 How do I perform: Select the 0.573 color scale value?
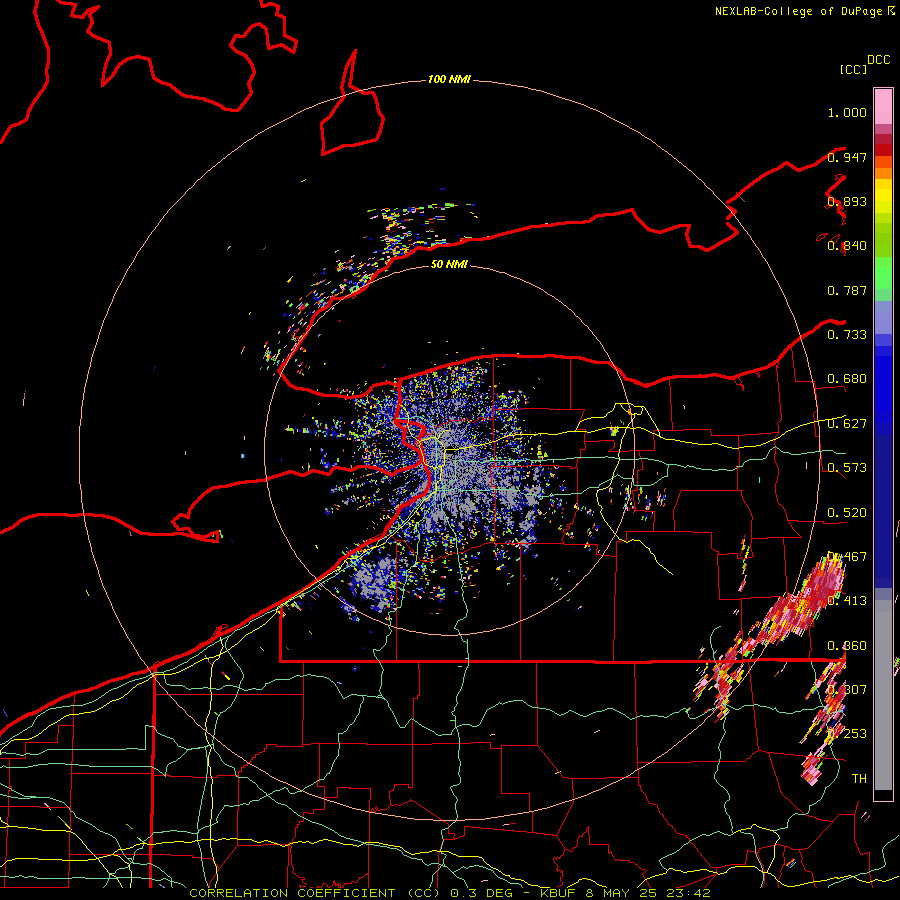tap(847, 468)
